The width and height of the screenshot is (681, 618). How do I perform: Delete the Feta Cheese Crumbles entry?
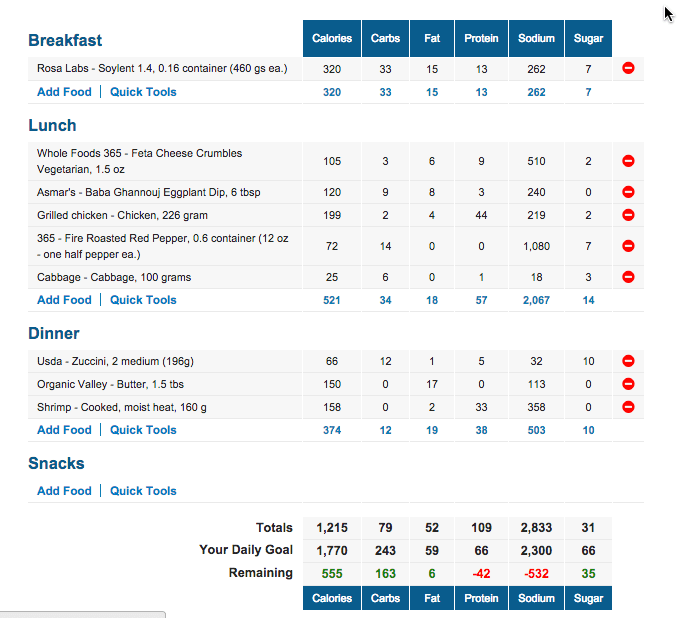(x=628, y=161)
